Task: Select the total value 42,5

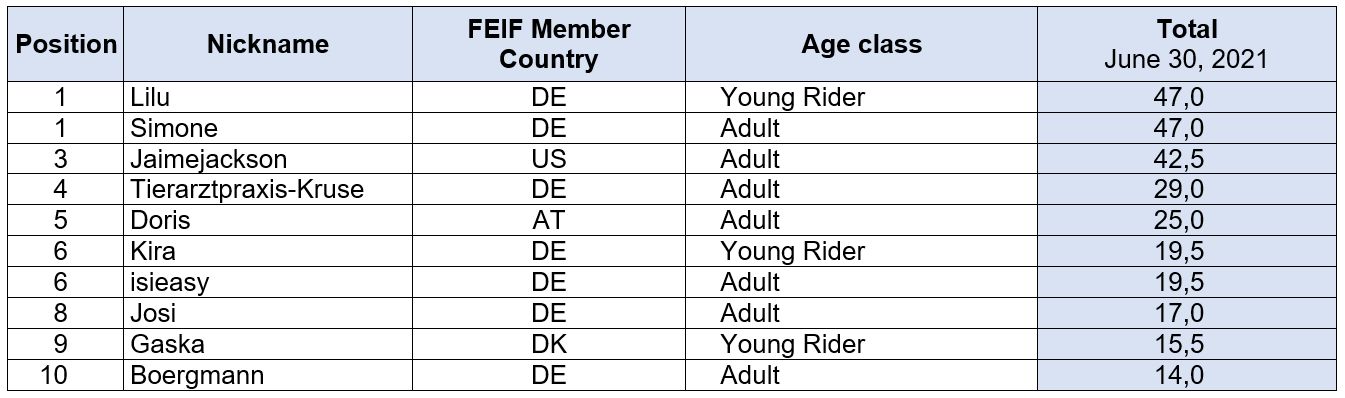Action: click(1186, 159)
